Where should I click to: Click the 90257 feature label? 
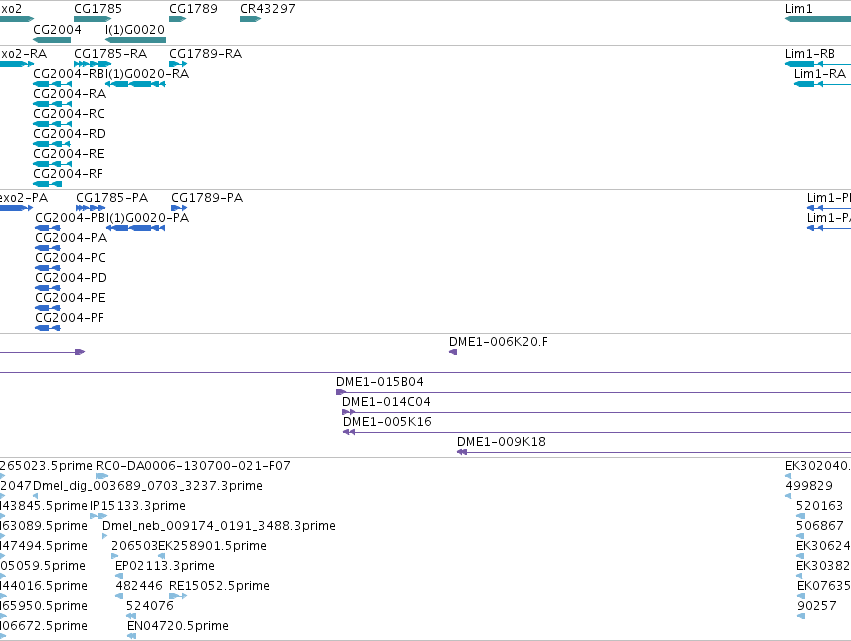(817, 606)
